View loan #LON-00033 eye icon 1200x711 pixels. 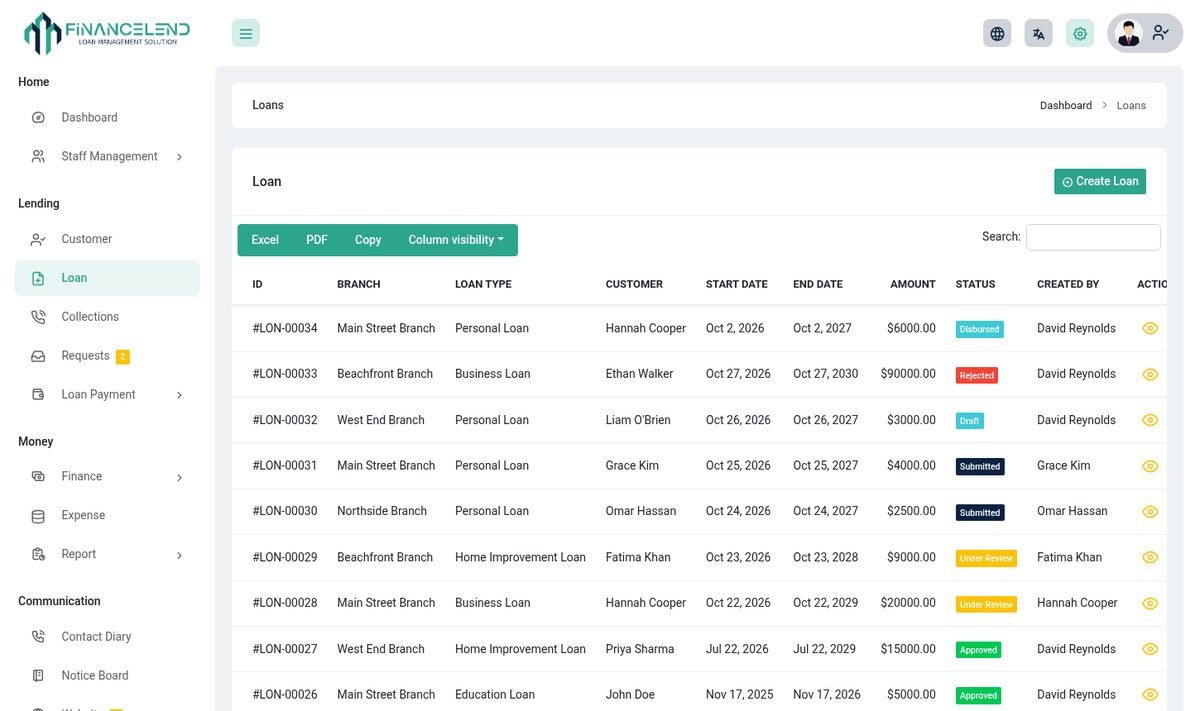pyautogui.click(x=1150, y=374)
